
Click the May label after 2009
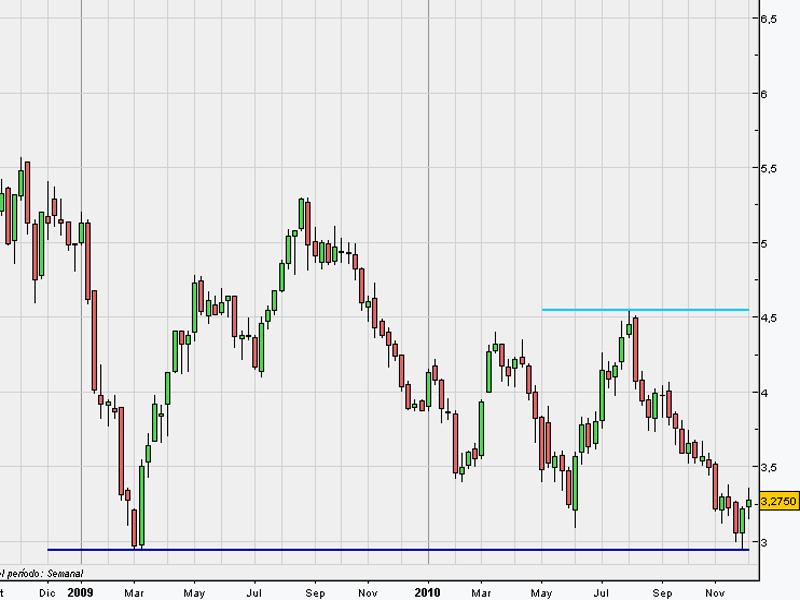point(194,593)
